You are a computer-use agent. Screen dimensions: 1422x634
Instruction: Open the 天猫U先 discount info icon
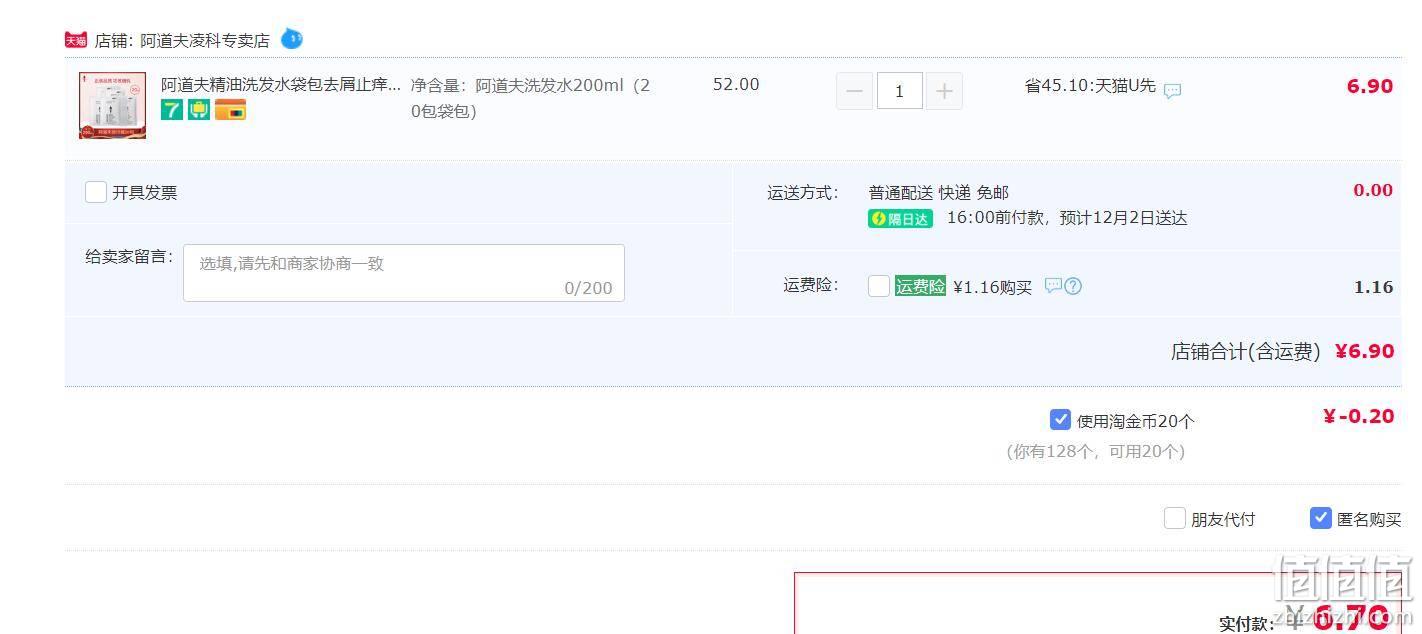[1172, 90]
